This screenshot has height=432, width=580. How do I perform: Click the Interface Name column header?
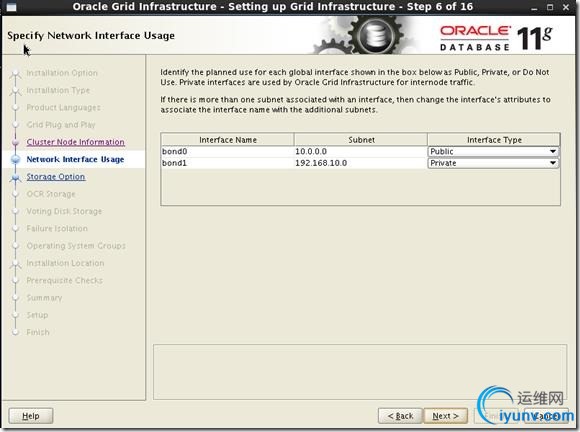[x=227, y=140]
